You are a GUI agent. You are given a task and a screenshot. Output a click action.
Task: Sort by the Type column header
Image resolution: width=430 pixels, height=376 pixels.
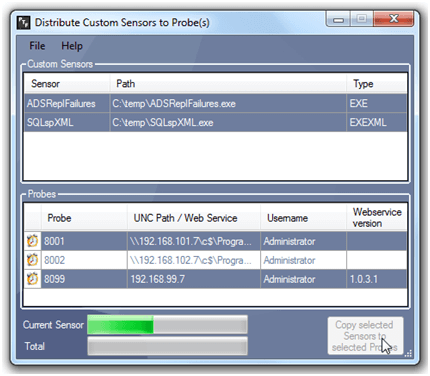[x=377, y=83]
